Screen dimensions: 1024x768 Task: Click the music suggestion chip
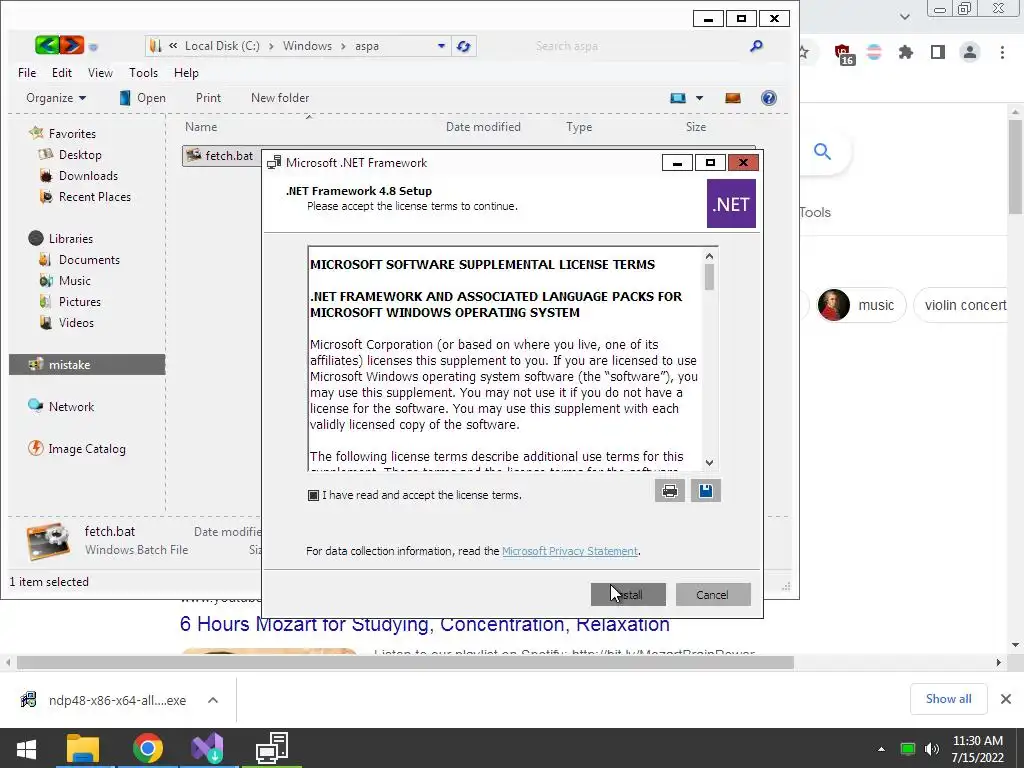tap(862, 305)
